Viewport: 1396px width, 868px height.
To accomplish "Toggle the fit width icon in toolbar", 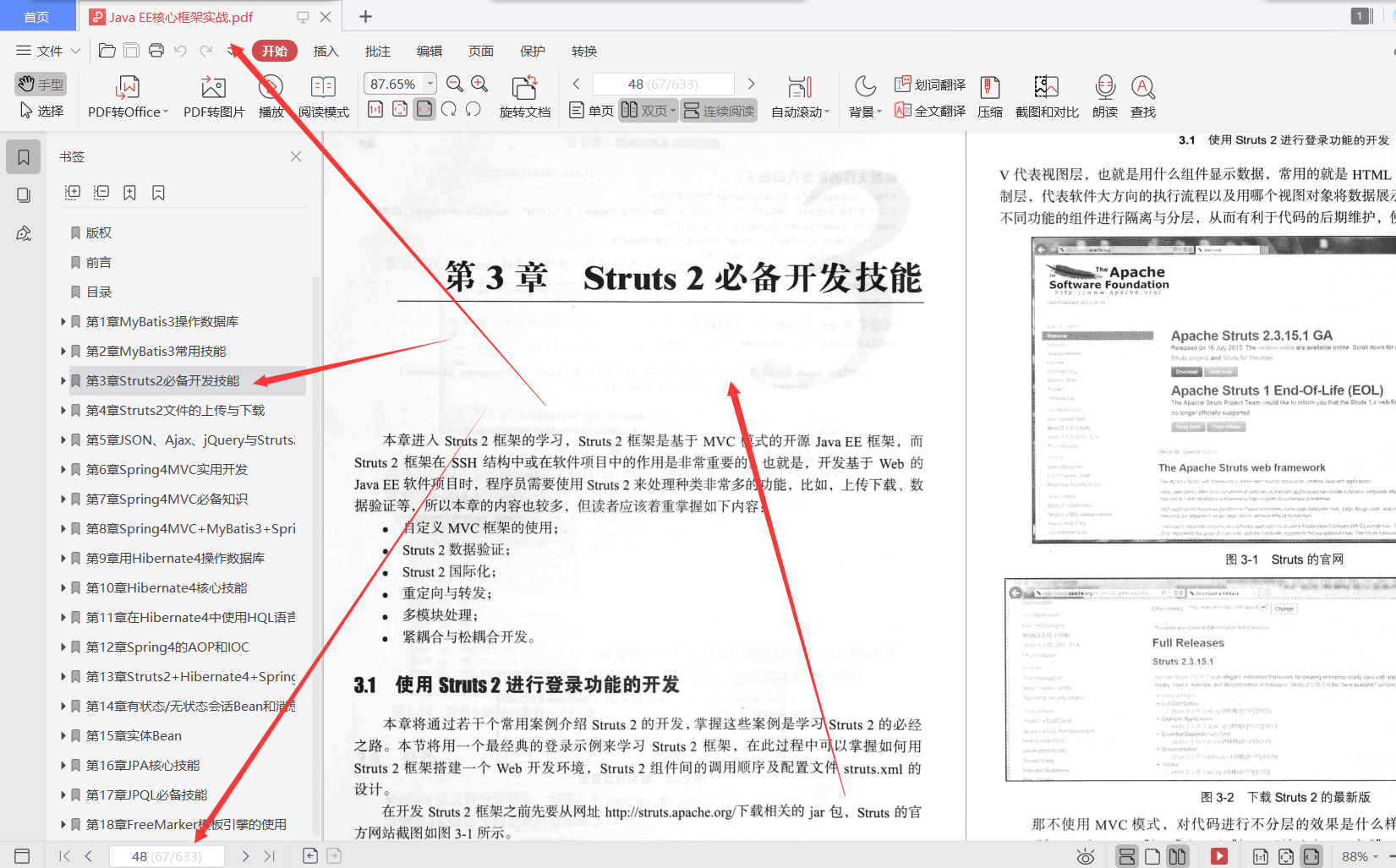I will coord(424,109).
